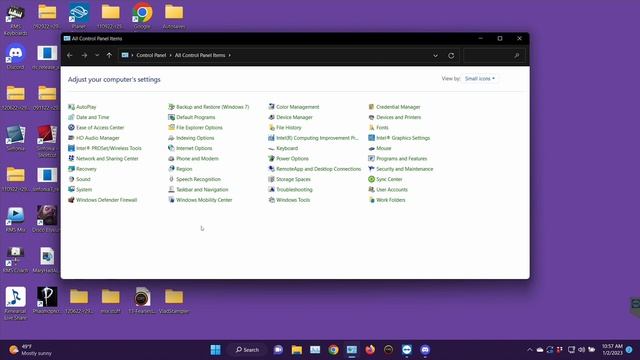Open Network and Sharing Center icon

[71, 158]
